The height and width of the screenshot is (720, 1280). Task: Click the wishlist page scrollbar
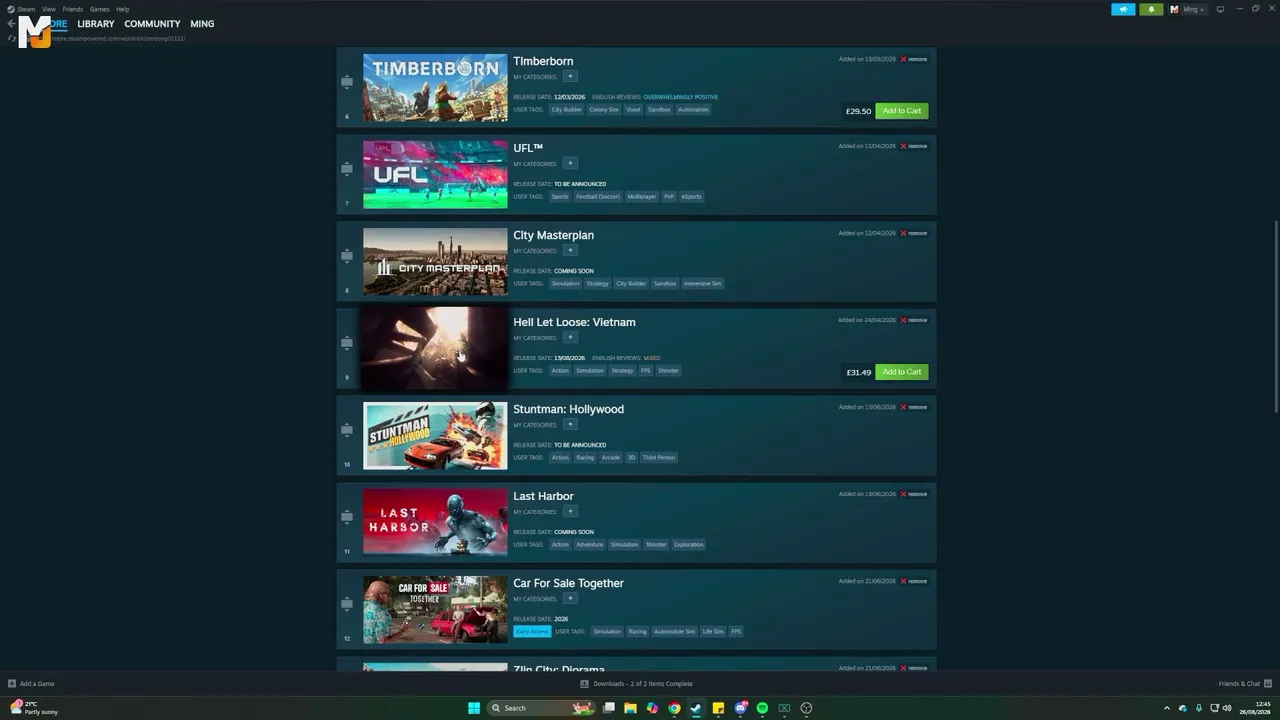click(x=1275, y=315)
